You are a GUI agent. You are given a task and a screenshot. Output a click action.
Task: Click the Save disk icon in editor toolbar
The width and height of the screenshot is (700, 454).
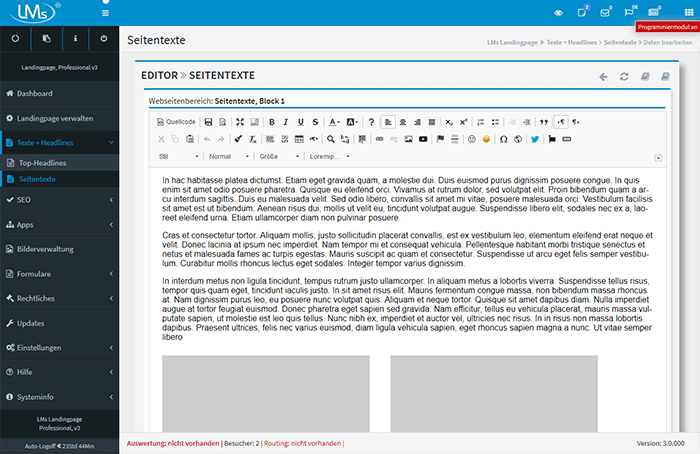(x=208, y=122)
